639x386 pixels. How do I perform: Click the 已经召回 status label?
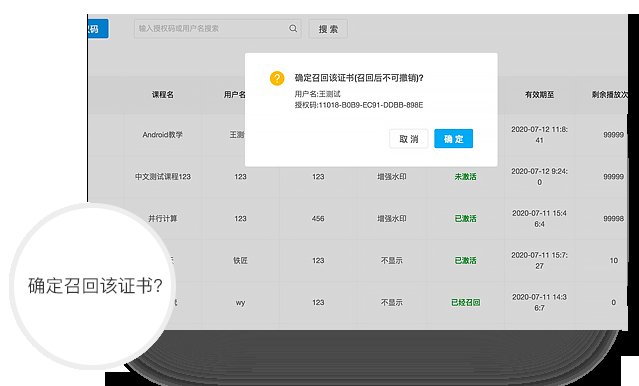(465, 302)
